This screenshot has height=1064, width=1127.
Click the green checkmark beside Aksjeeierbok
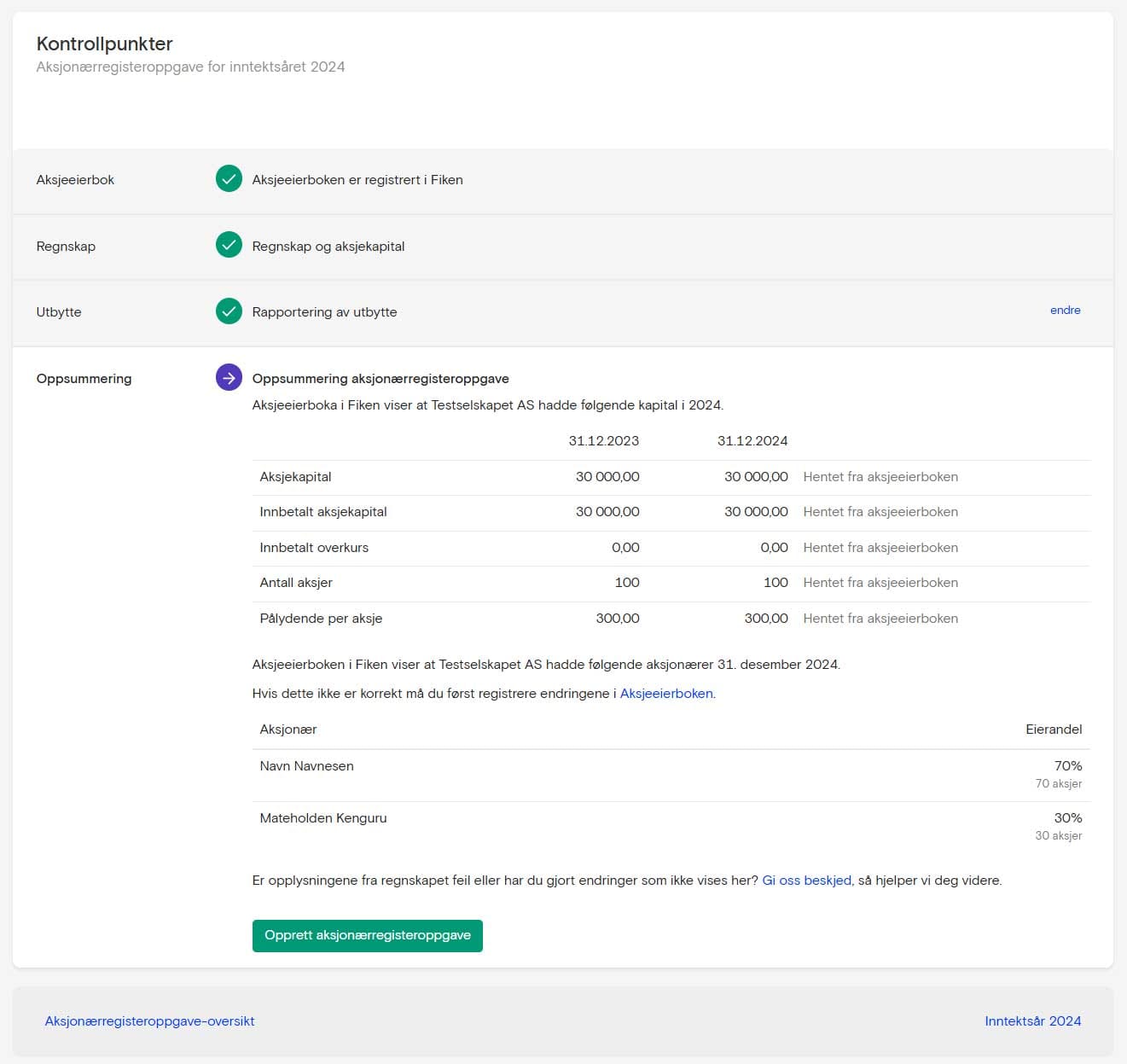point(229,179)
